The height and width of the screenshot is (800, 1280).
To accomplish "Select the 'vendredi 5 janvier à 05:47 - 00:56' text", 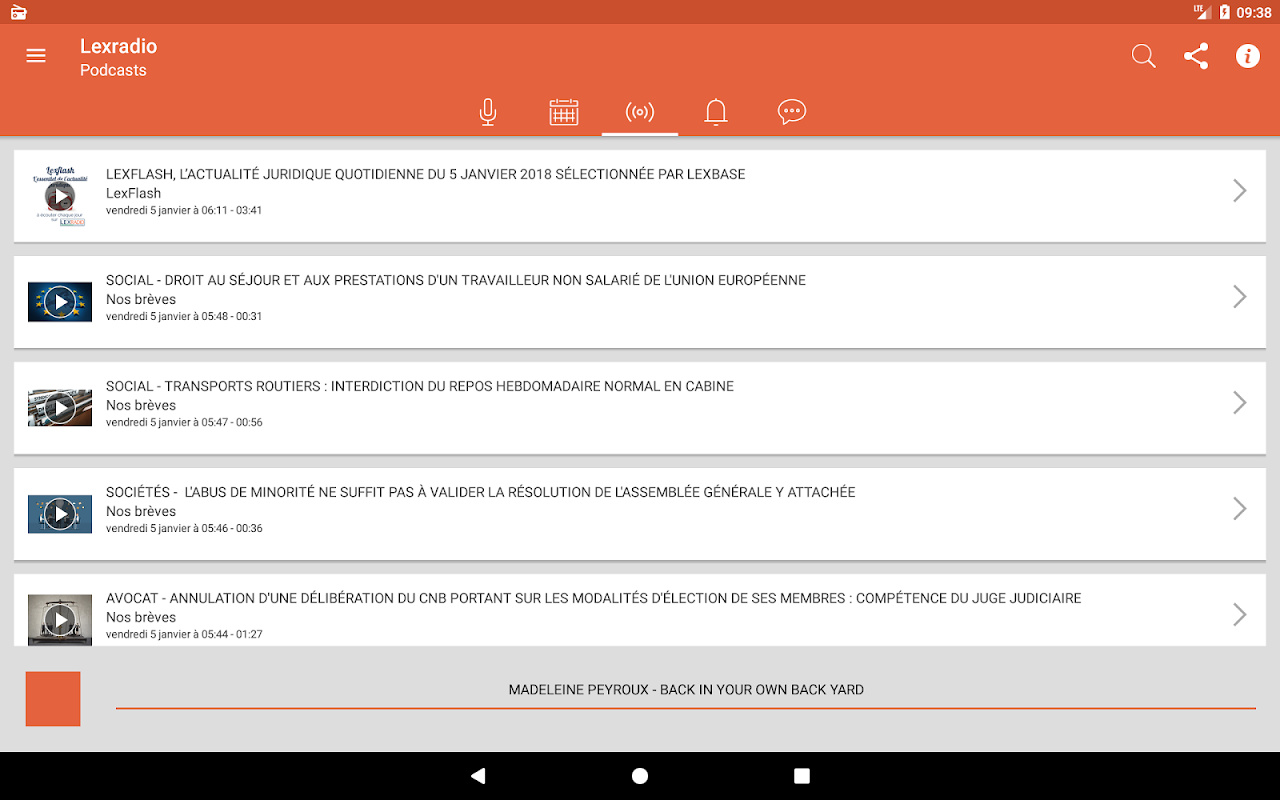I will [184, 423].
